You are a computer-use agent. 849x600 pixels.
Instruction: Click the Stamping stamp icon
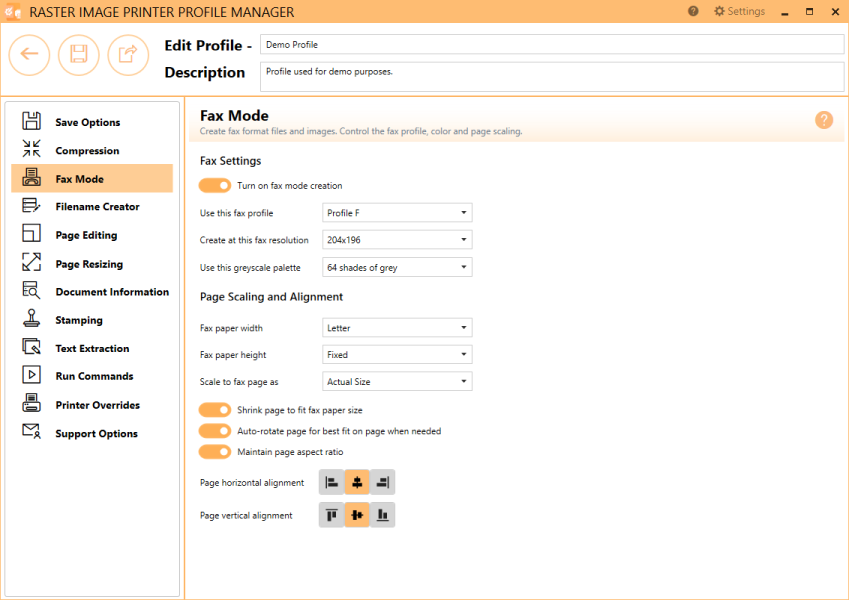[31, 318]
